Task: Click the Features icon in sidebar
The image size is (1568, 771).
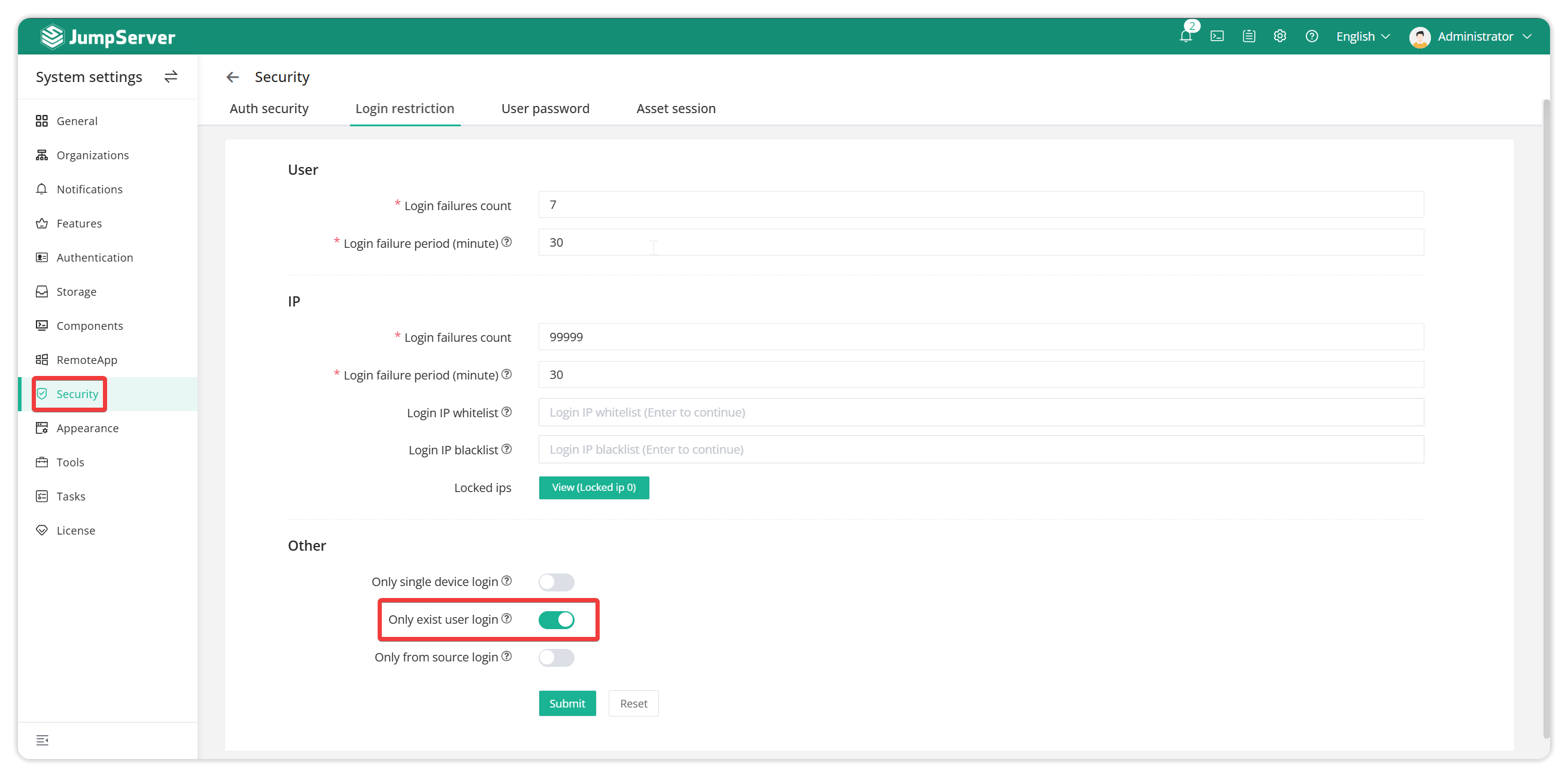Action: click(x=41, y=223)
